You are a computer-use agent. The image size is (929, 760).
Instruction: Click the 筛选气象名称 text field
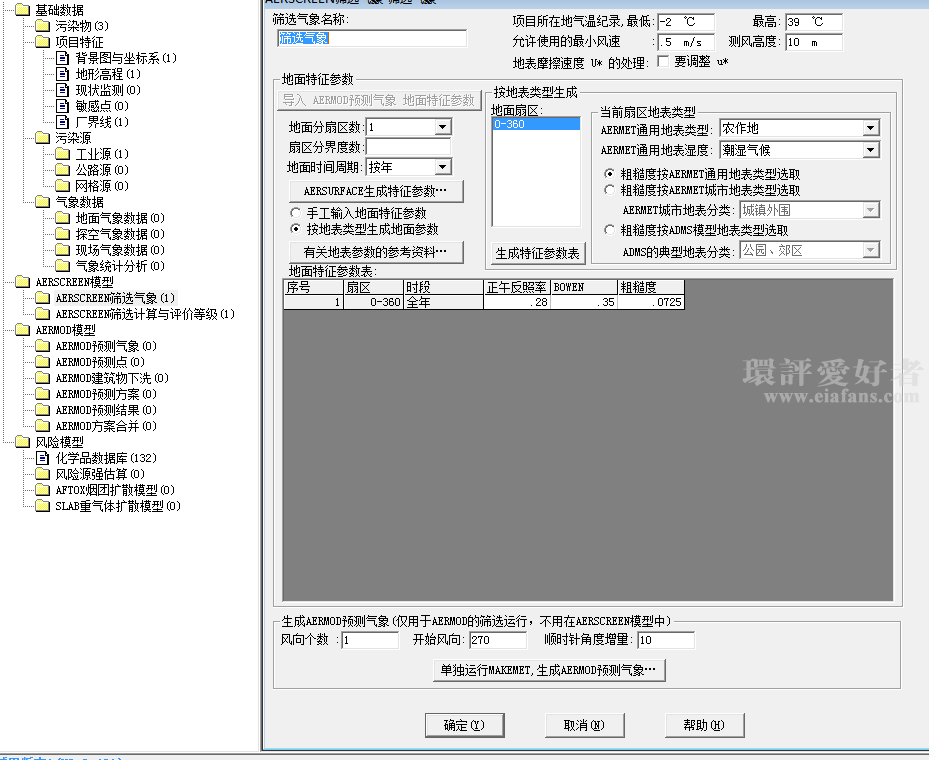pos(371,39)
